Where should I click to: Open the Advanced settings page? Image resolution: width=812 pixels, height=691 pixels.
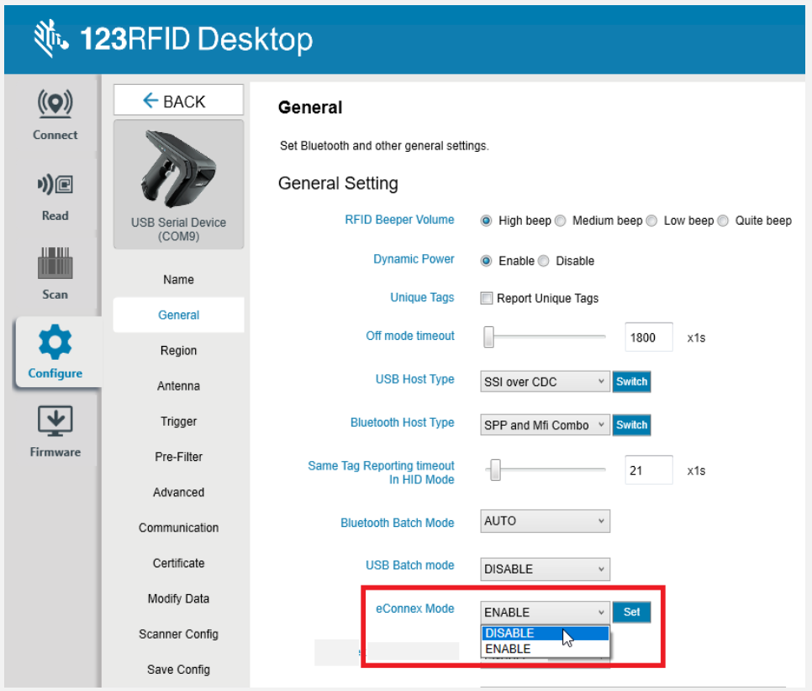pyautogui.click(x=178, y=492)
